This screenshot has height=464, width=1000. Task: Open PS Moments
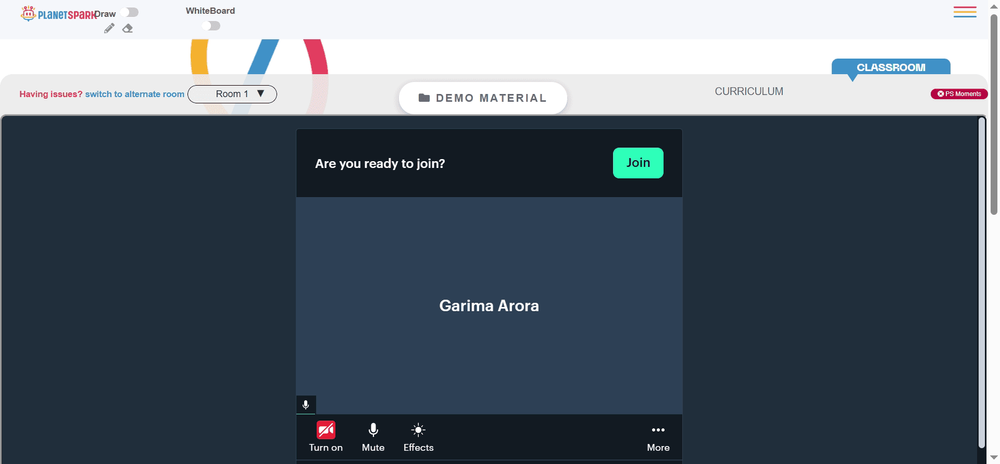pos(959,94)
